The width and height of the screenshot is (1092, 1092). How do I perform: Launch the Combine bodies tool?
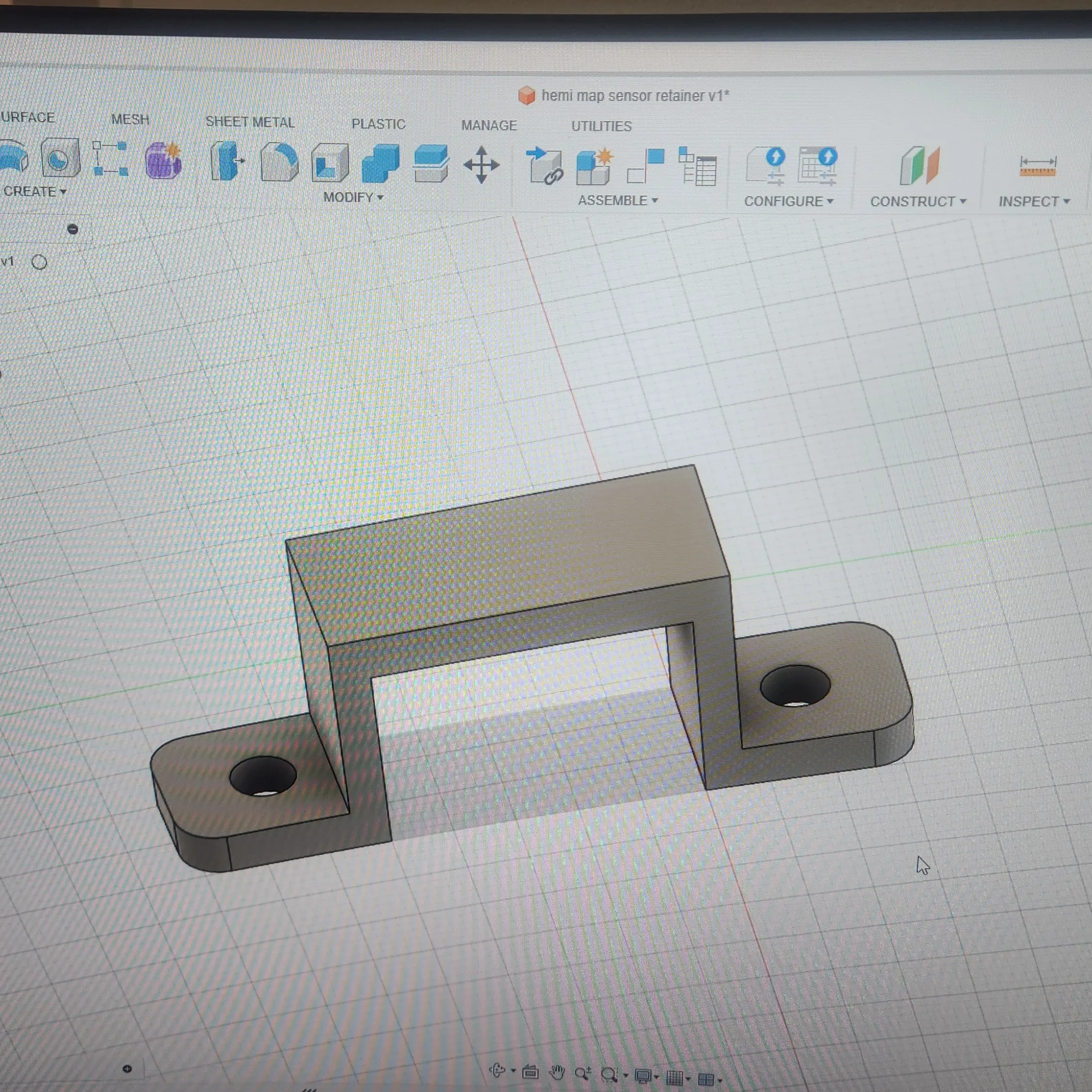380,163
